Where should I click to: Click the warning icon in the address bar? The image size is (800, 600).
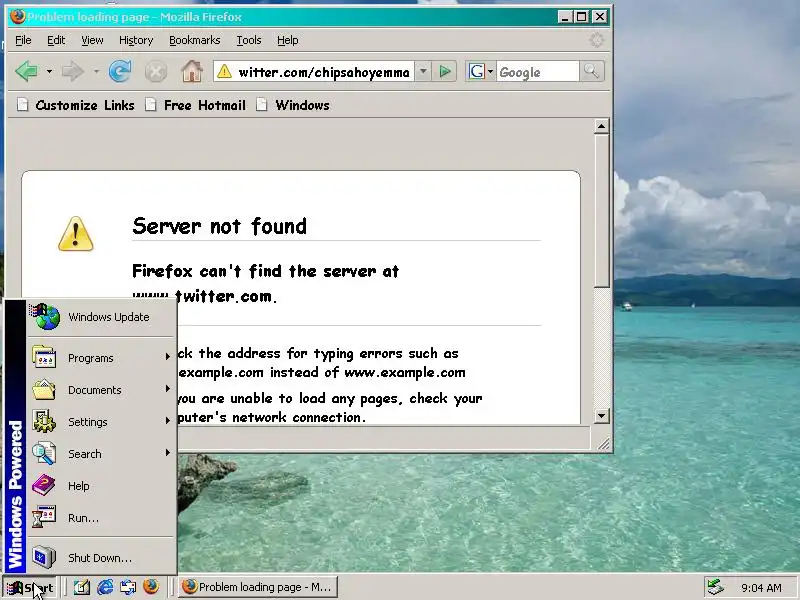click(x=224, y=72)
